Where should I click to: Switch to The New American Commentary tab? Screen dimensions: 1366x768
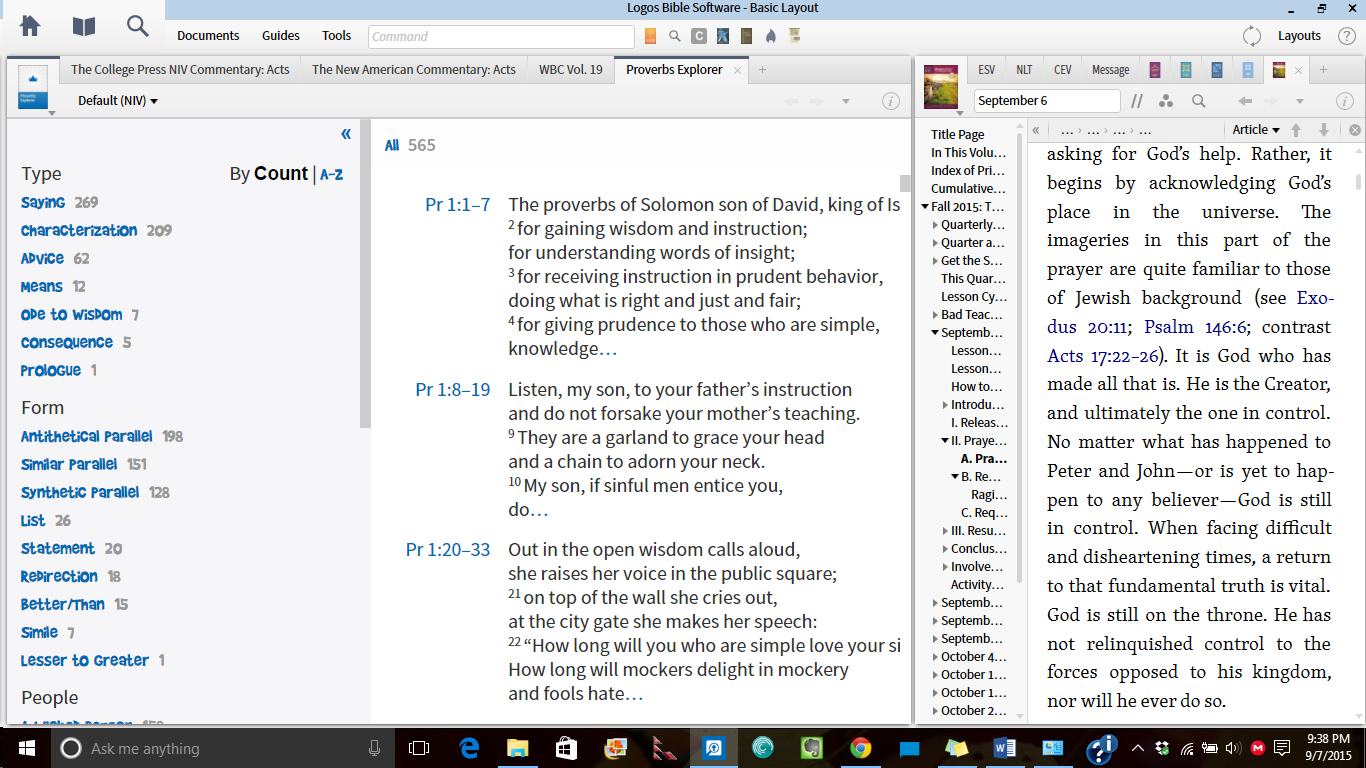point(414,70)
